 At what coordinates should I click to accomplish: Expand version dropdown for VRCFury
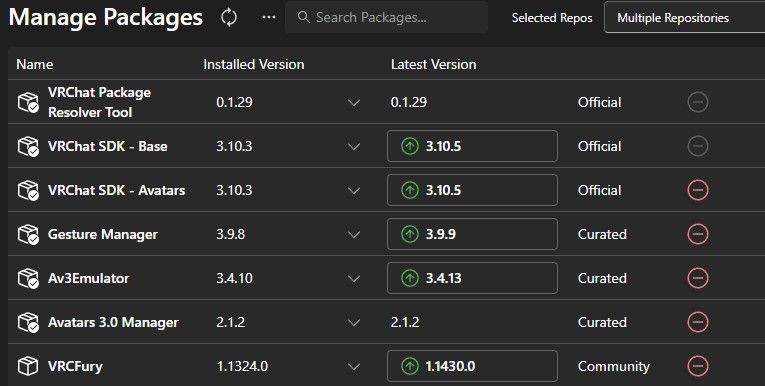pos(354,366)
